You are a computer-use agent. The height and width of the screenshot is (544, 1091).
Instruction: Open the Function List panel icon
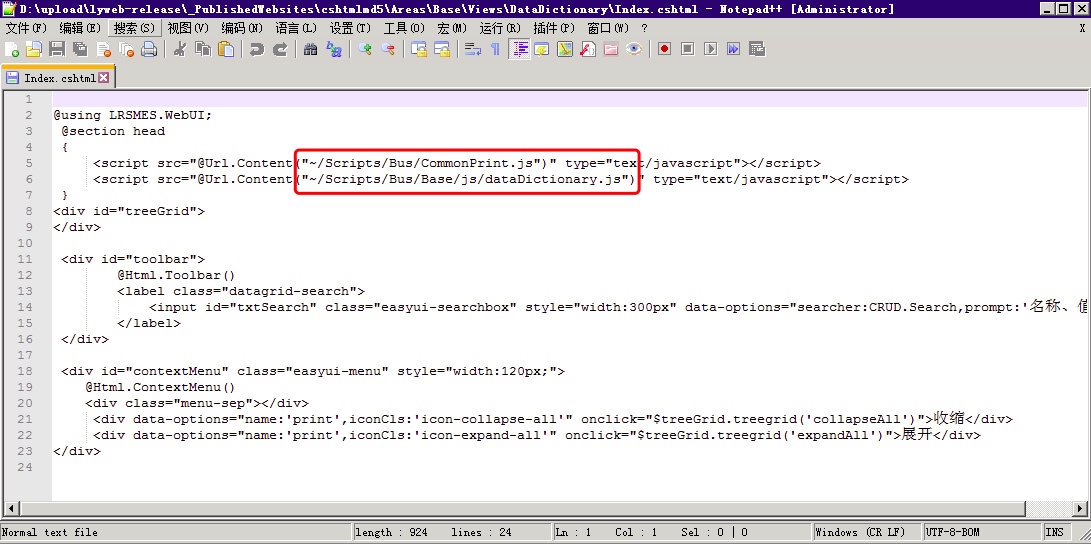[587, 49]
